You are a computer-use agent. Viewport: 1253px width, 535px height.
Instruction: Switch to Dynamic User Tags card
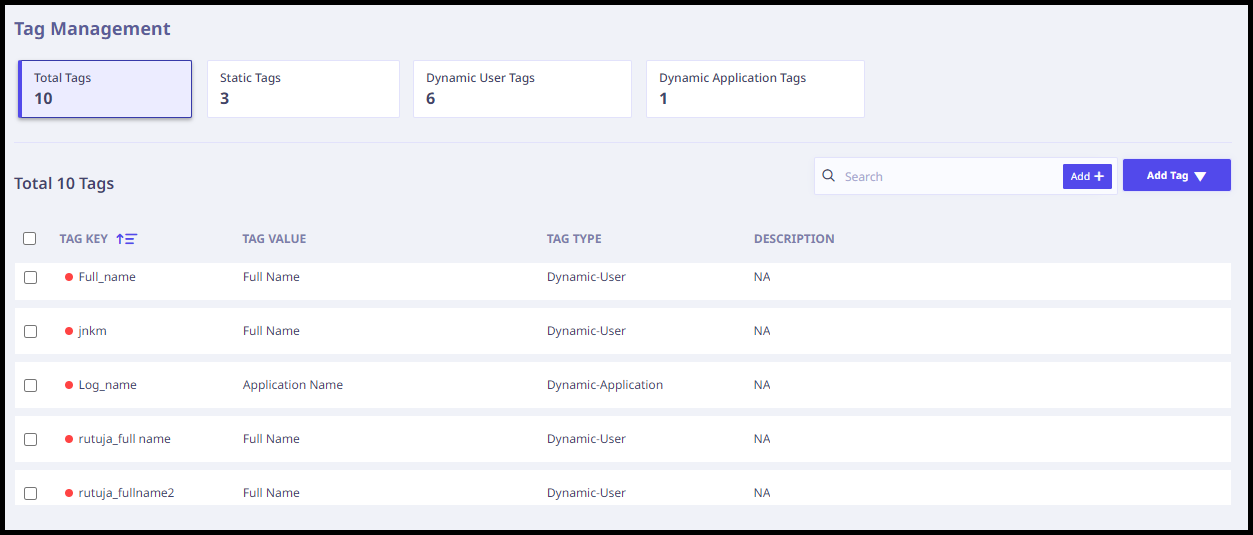[522, 89]
